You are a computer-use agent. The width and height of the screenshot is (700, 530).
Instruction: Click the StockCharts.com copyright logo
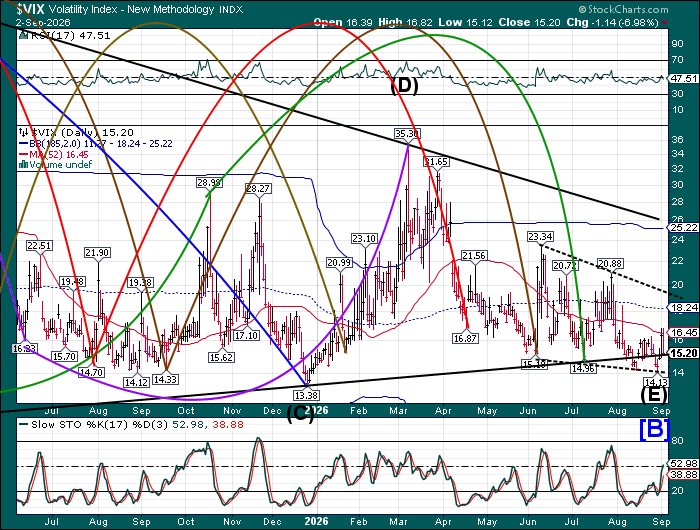623,9
